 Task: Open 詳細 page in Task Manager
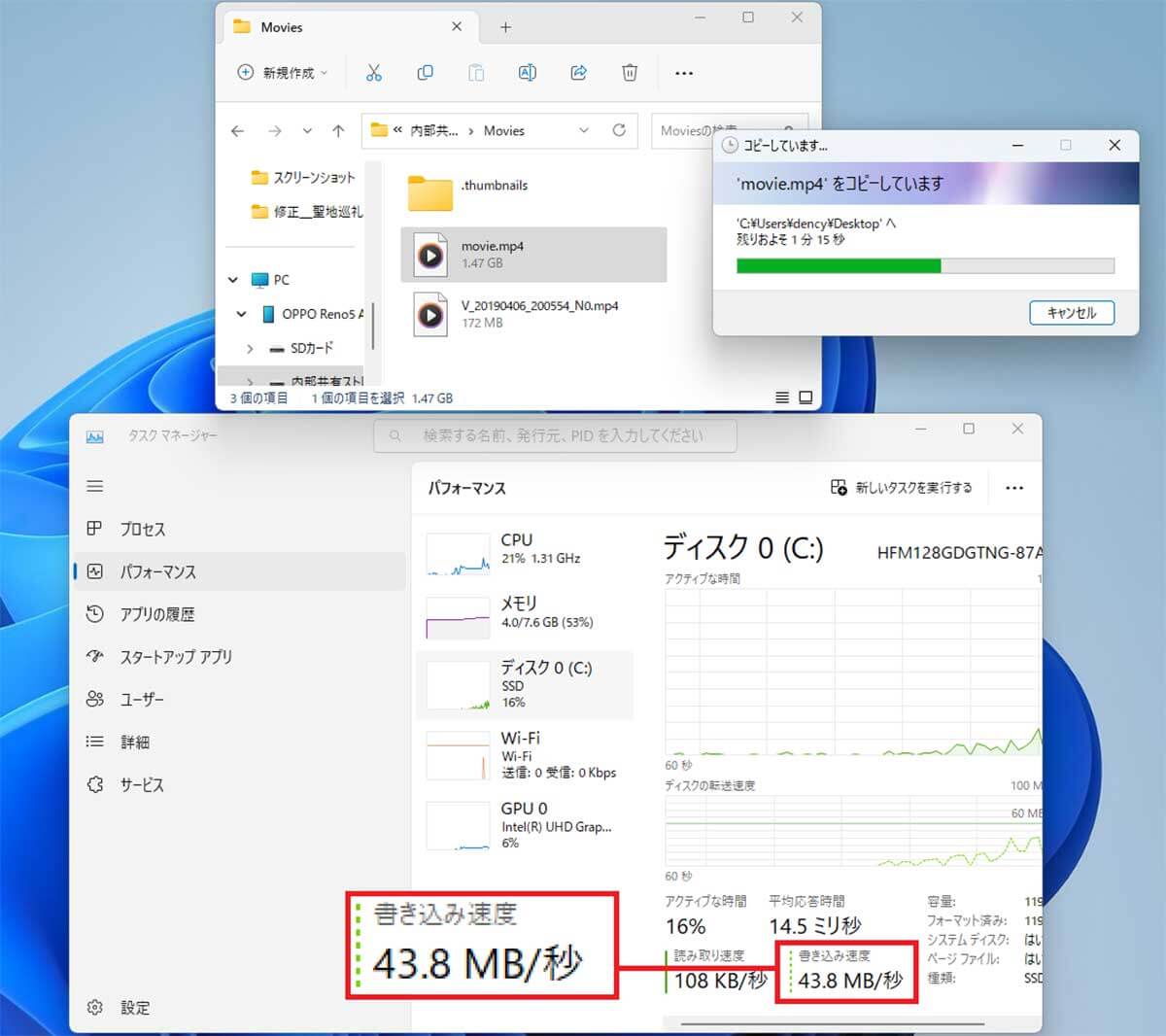tap(240, 742)
